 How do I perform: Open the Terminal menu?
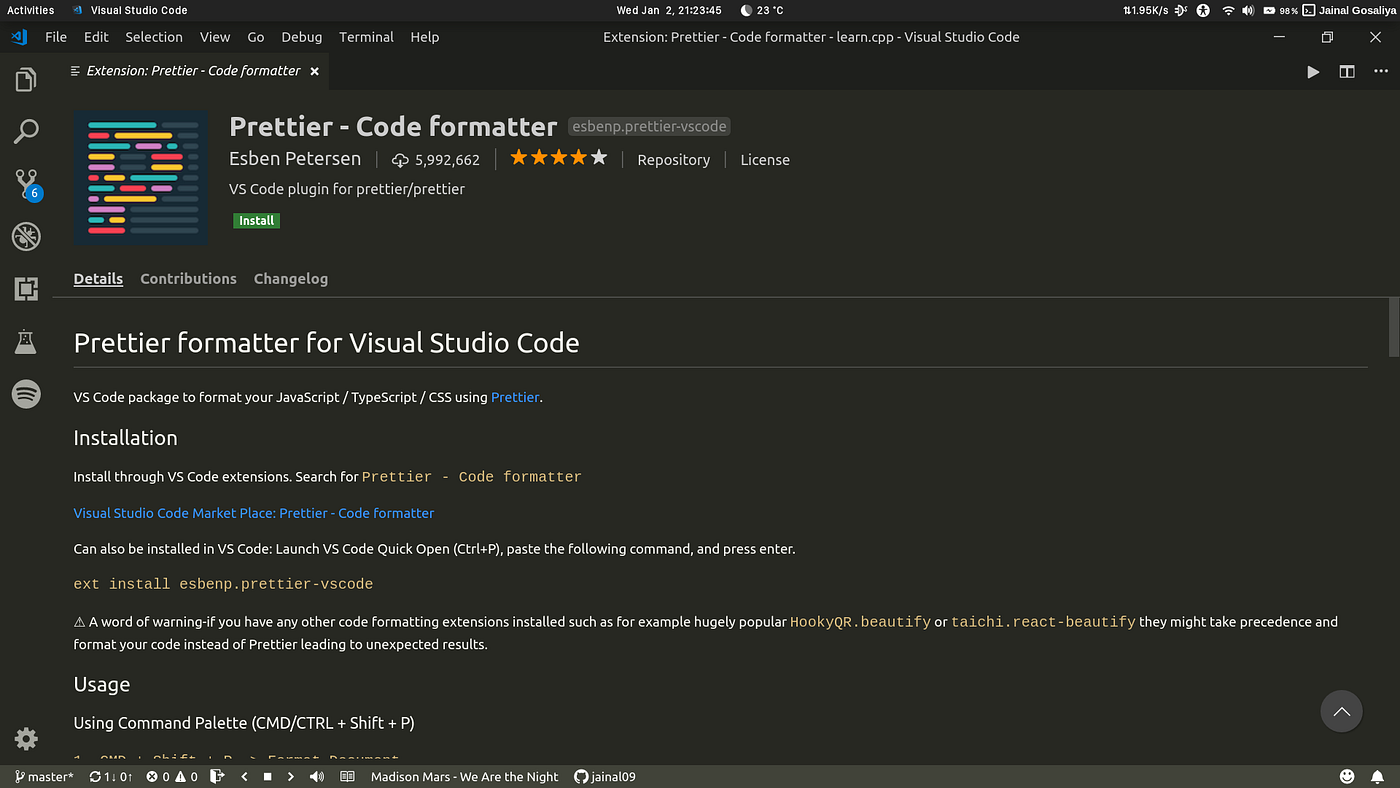tap(366, 37)
